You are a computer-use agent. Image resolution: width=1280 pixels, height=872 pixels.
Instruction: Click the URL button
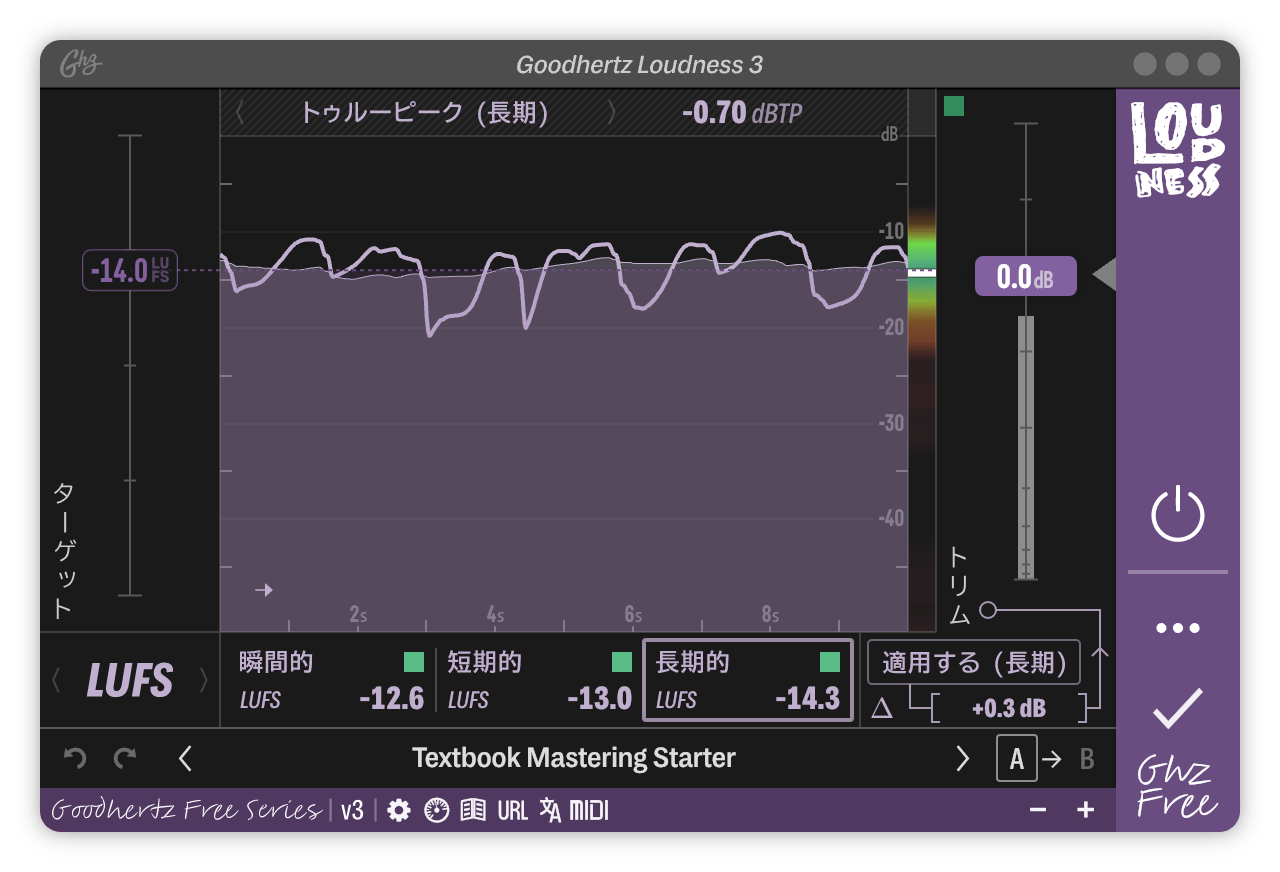pyautogui.click(x=513, y=810)
